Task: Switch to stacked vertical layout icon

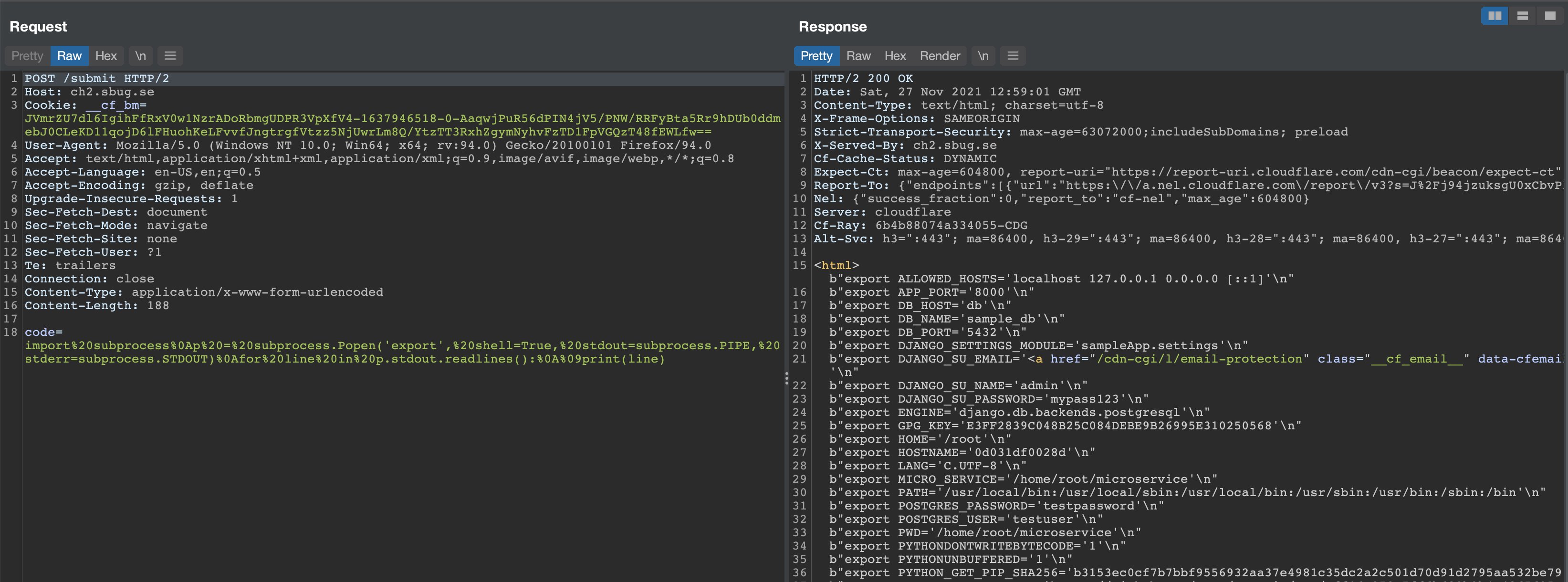Action: click(x=1522, y=15)
